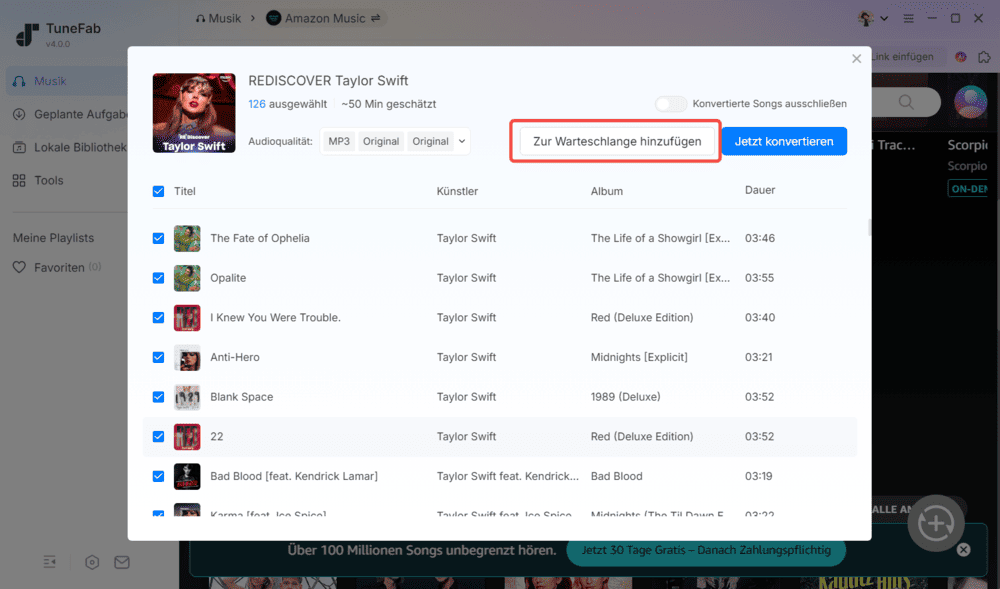The height and width of the screenshot is (589, 1000).
Task: Click the Dauer column header
Action: pyautogui.click(x=760, y=190)
